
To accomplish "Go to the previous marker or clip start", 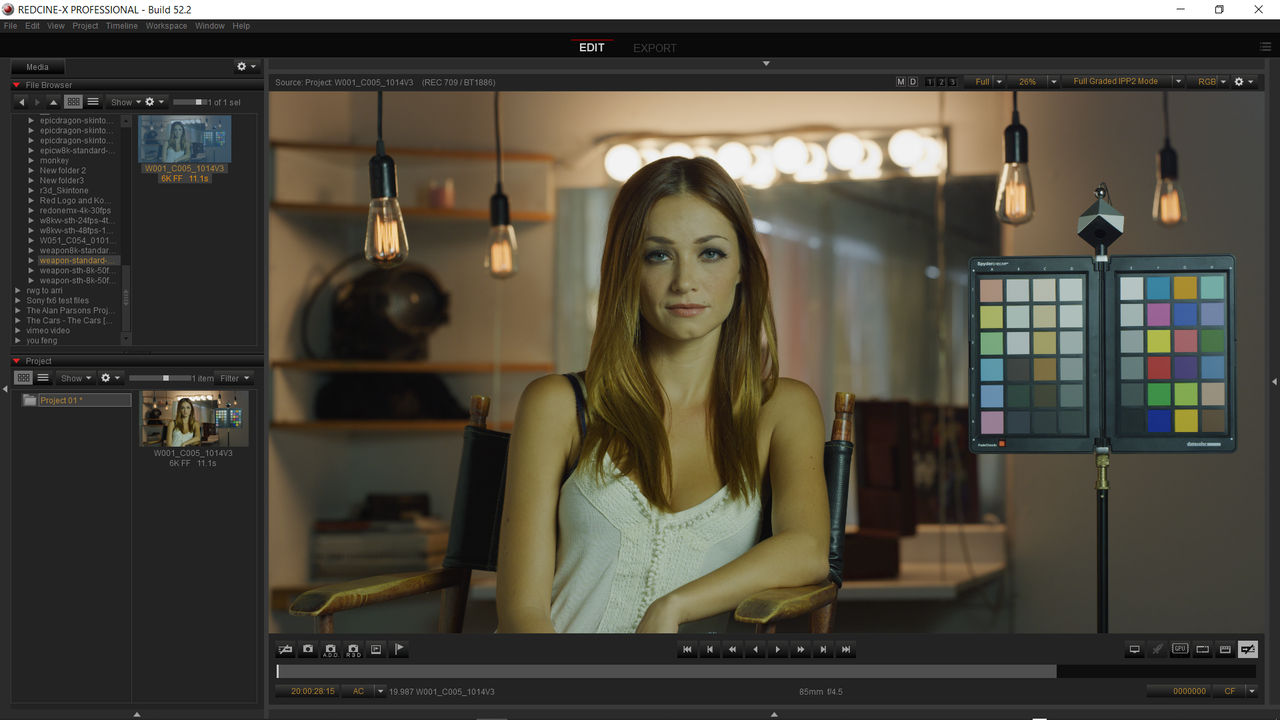I will tap(710, 650).
